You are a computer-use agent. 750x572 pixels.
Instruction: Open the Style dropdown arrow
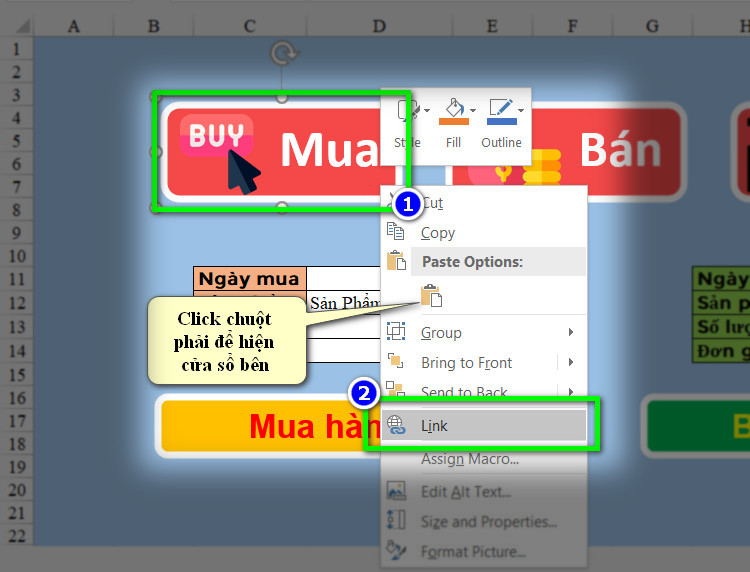point(427,110)
